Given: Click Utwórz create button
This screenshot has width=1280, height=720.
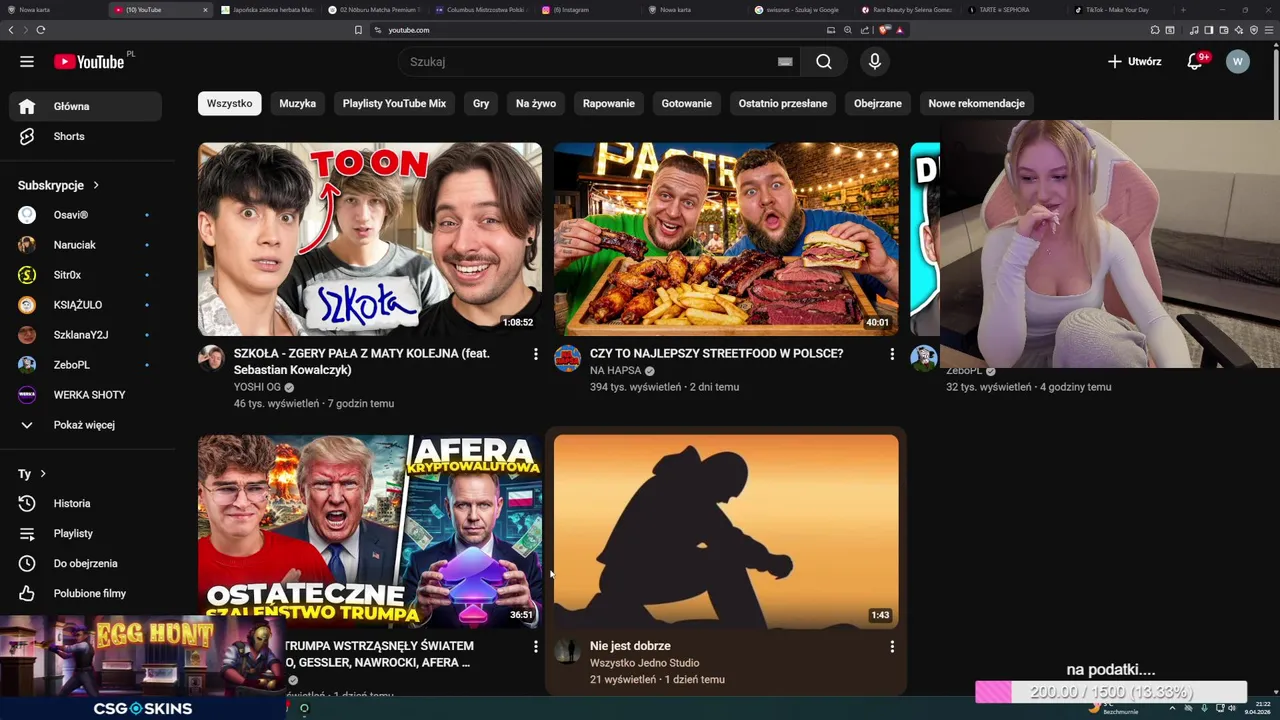Looking at the screenshot, I should (x=1135, y=62).
